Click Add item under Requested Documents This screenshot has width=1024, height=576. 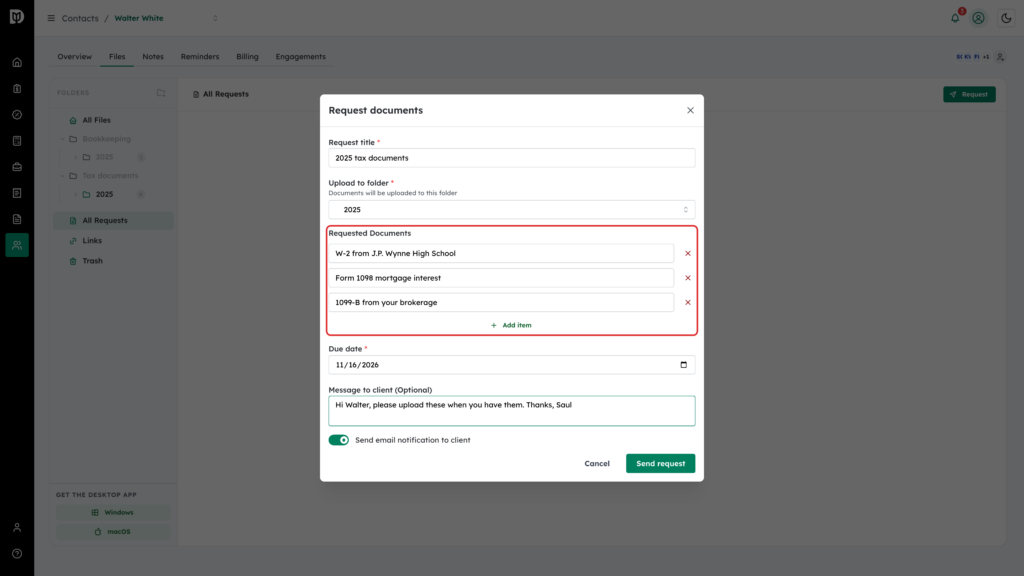click(x=511, y=325)
